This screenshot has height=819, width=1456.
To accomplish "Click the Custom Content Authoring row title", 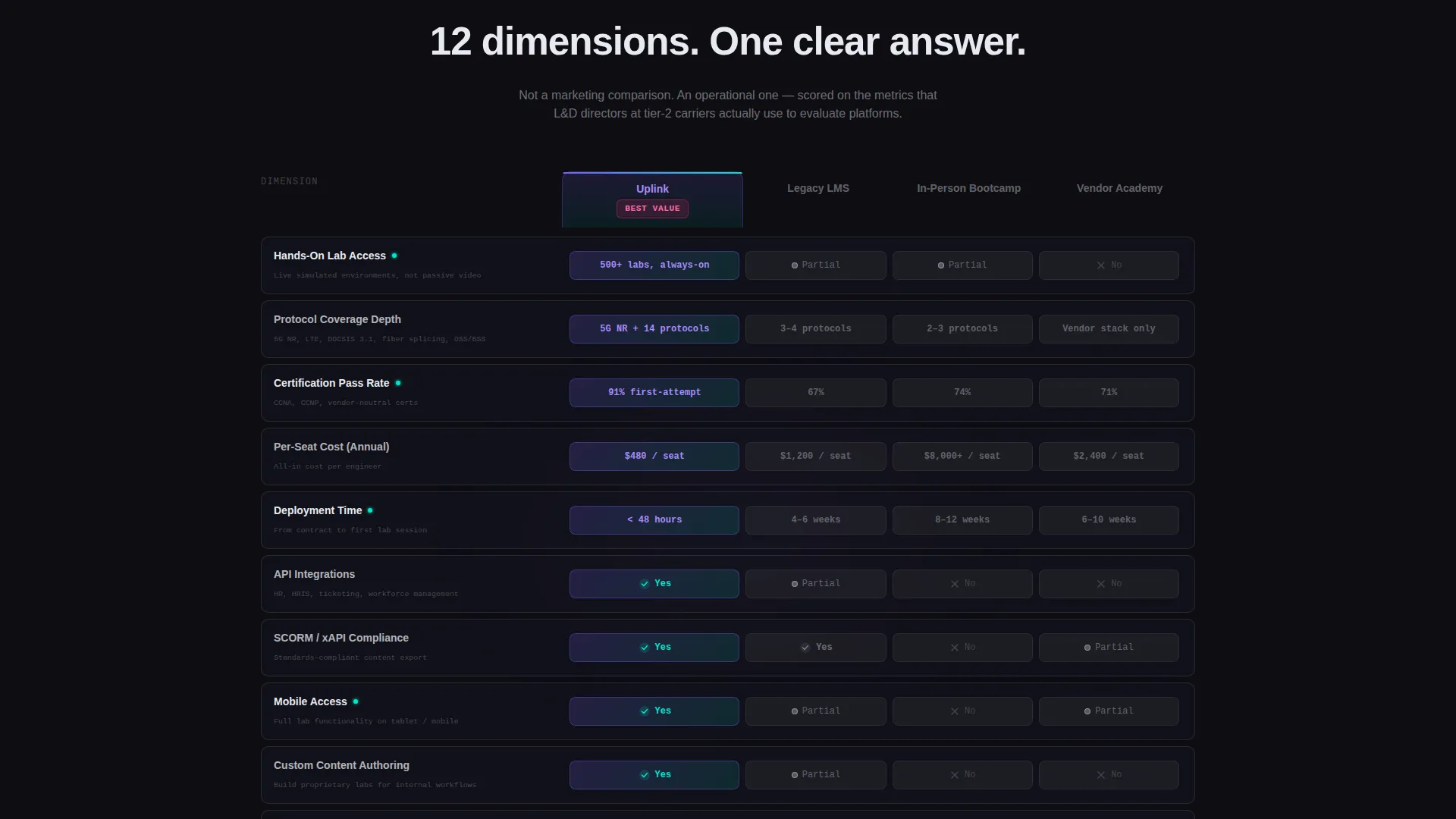I will [x=341, y=765].
